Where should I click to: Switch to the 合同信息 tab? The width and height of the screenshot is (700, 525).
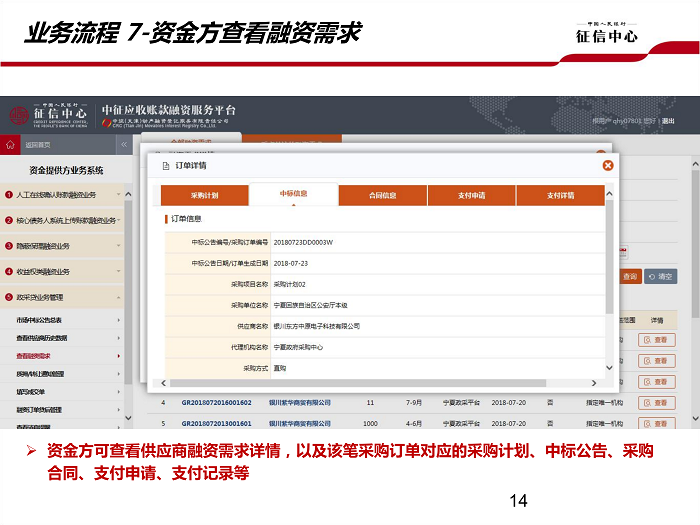[382, 195]
